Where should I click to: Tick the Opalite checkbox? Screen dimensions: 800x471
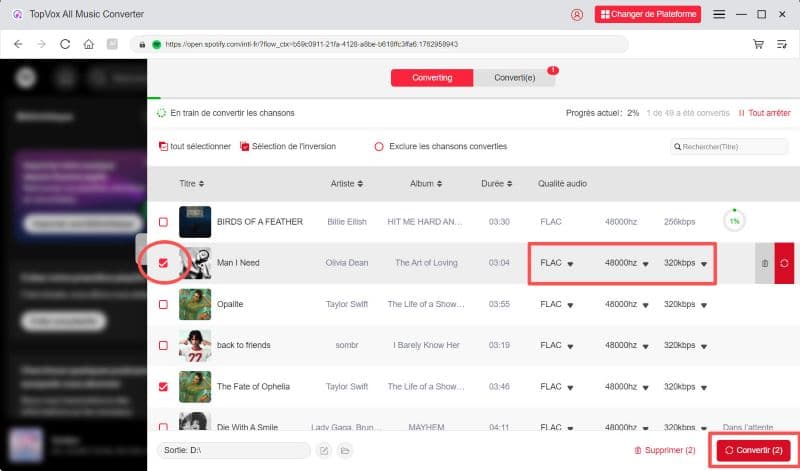[x=163, y=305]
